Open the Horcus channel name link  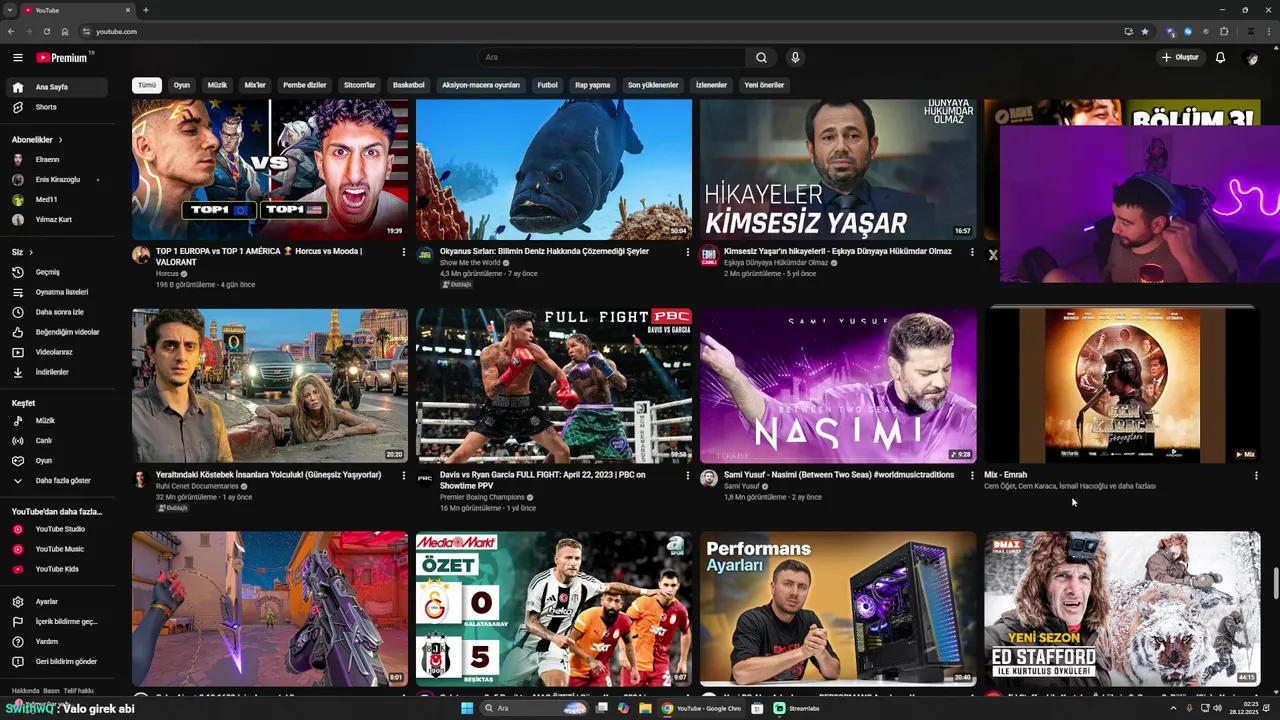click(167, 274)
